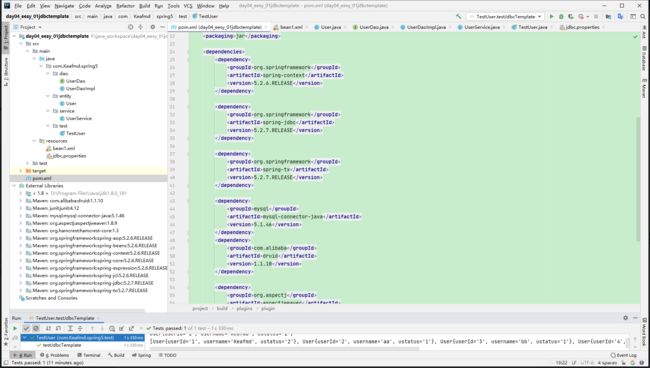Open the Refactor menu
This screenshot has width=650, height=368.
(x=125, y=6)
